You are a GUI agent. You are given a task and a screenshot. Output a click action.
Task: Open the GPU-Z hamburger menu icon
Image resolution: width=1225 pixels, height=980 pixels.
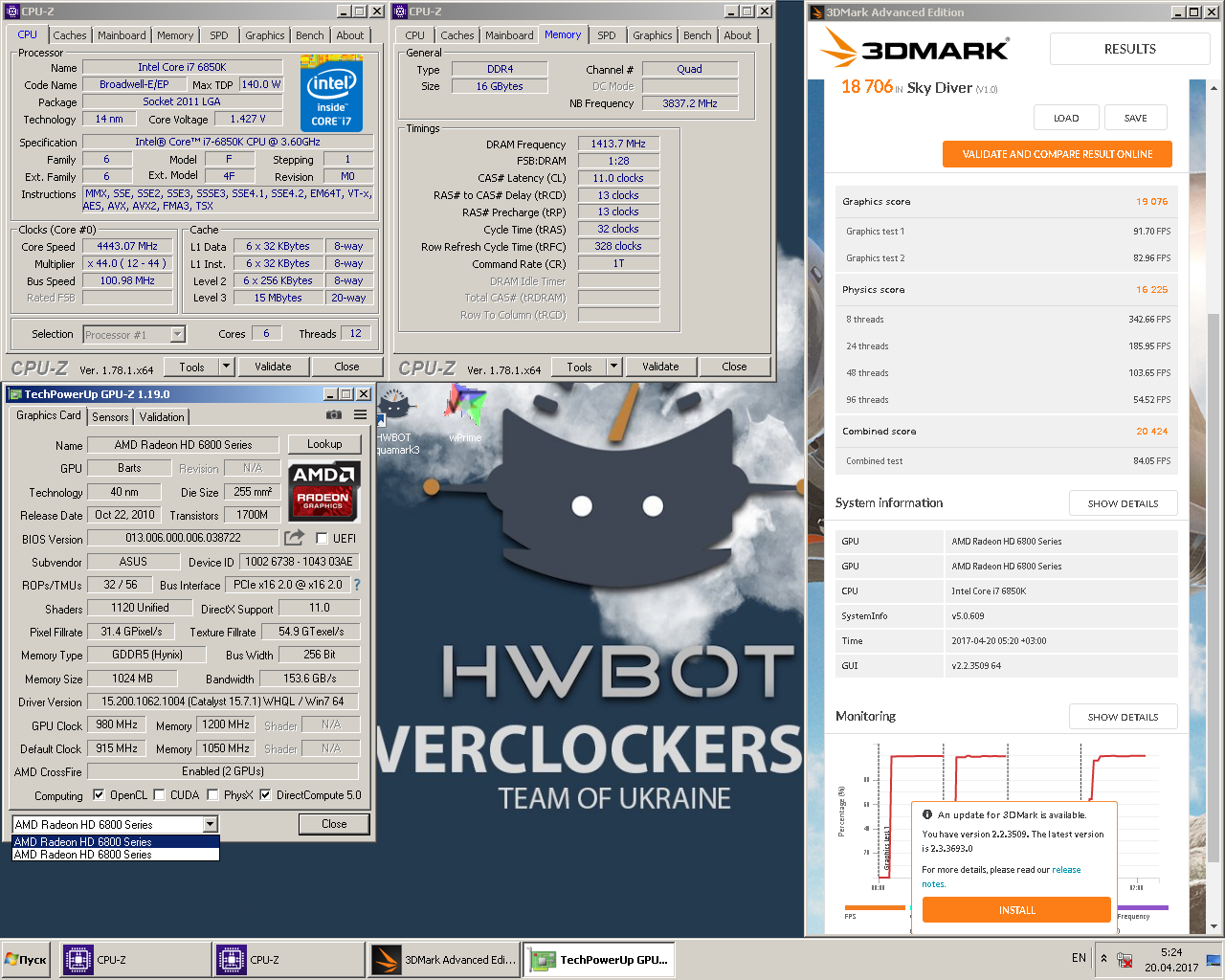(360, 414)
